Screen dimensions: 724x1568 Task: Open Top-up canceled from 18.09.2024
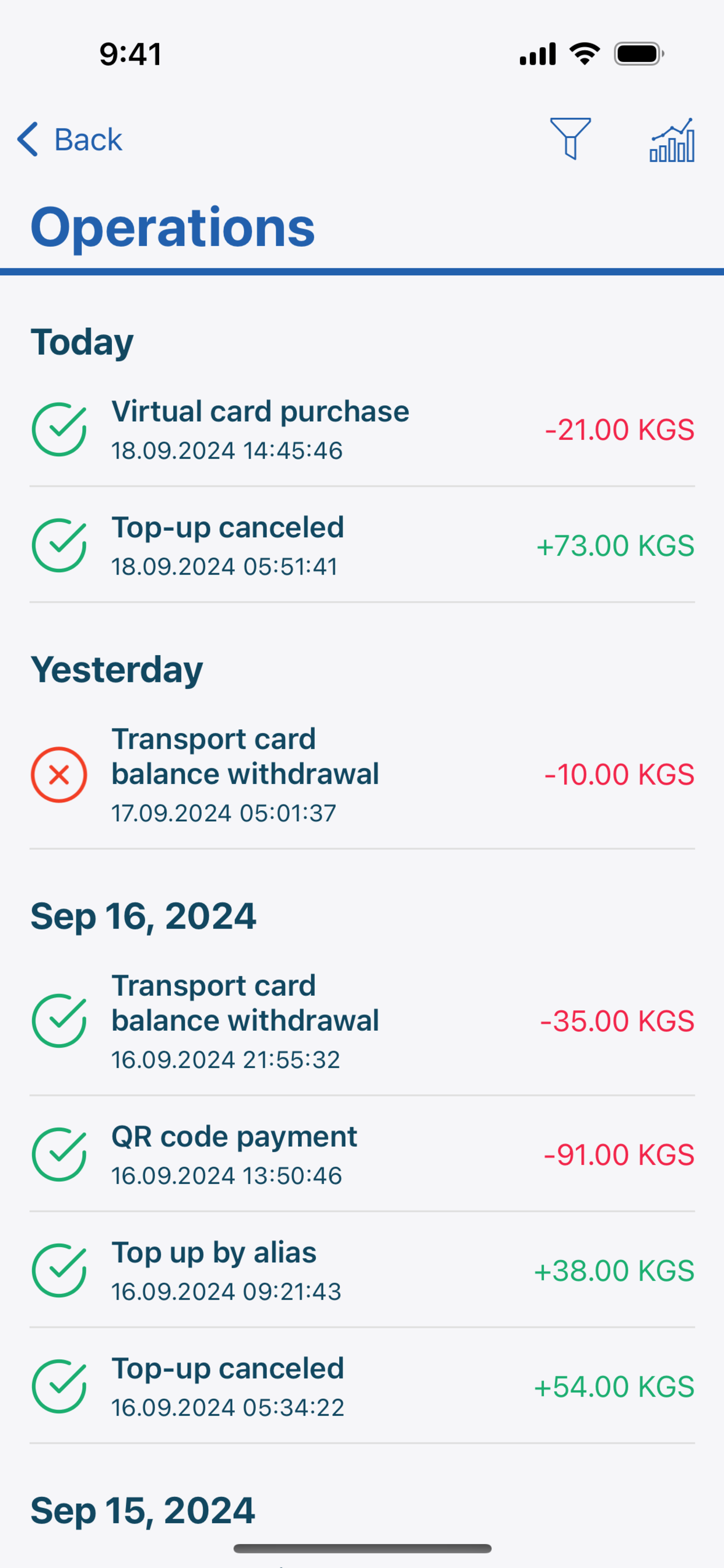click(362, 545)
